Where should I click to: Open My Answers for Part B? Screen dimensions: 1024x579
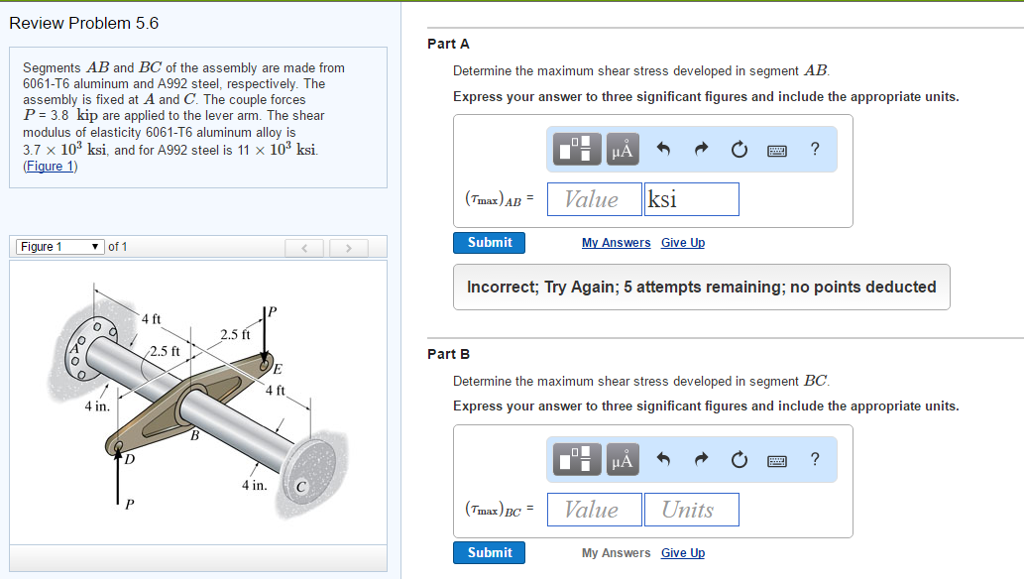click(615, 552)
